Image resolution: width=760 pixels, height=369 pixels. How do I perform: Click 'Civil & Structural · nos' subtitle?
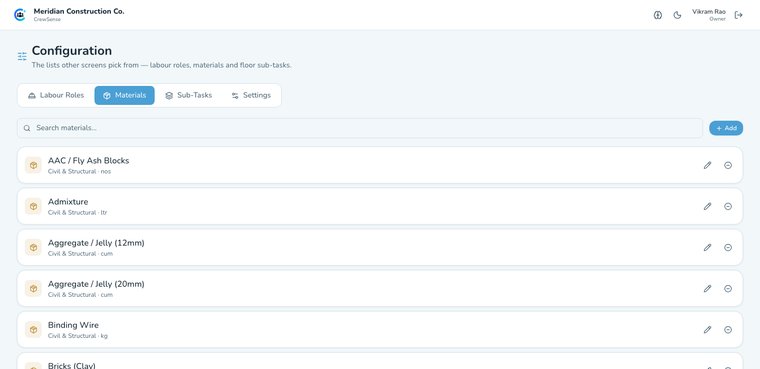(x=79, y=172)
